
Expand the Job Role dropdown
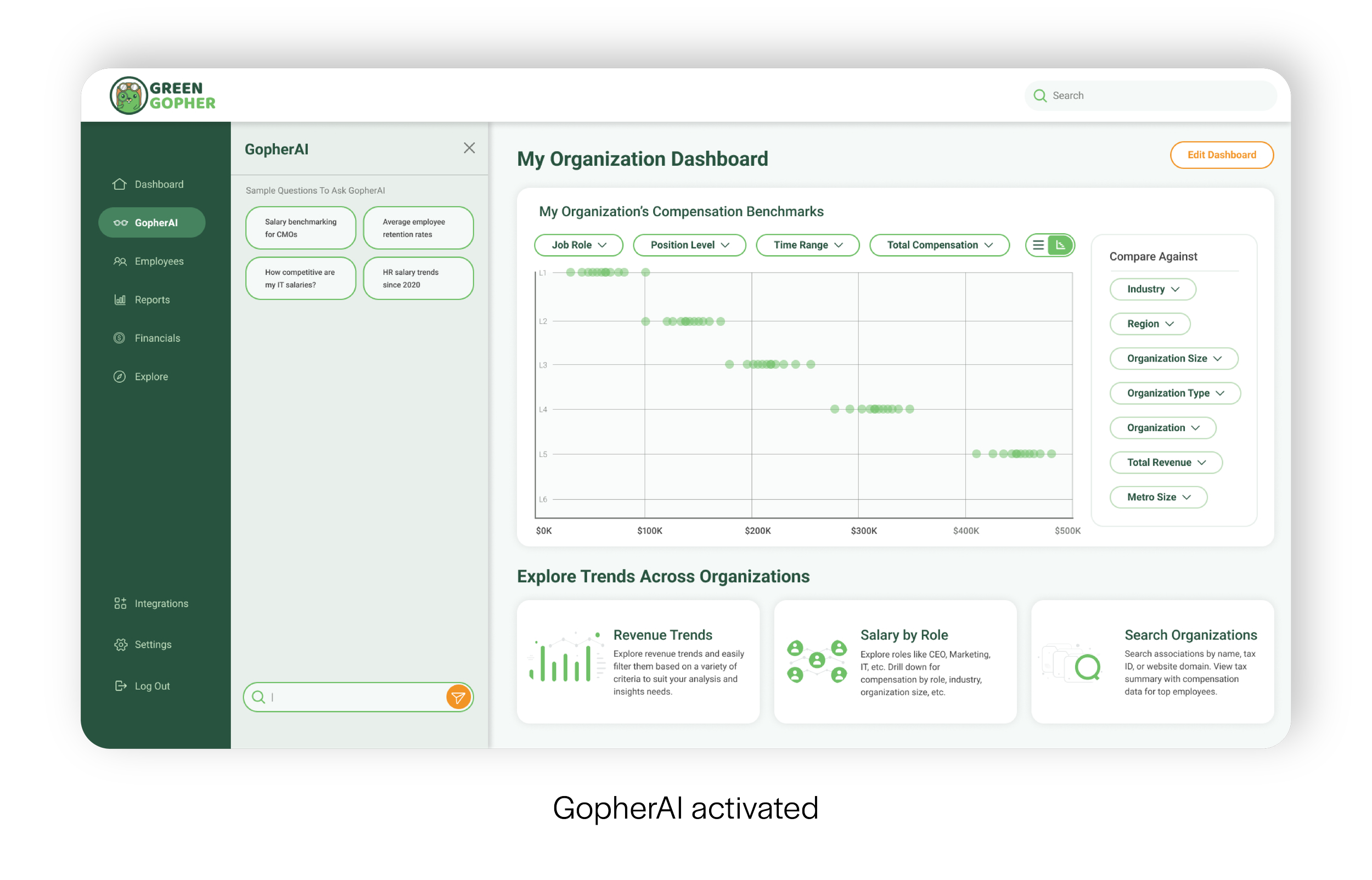(x=578, y=245)
